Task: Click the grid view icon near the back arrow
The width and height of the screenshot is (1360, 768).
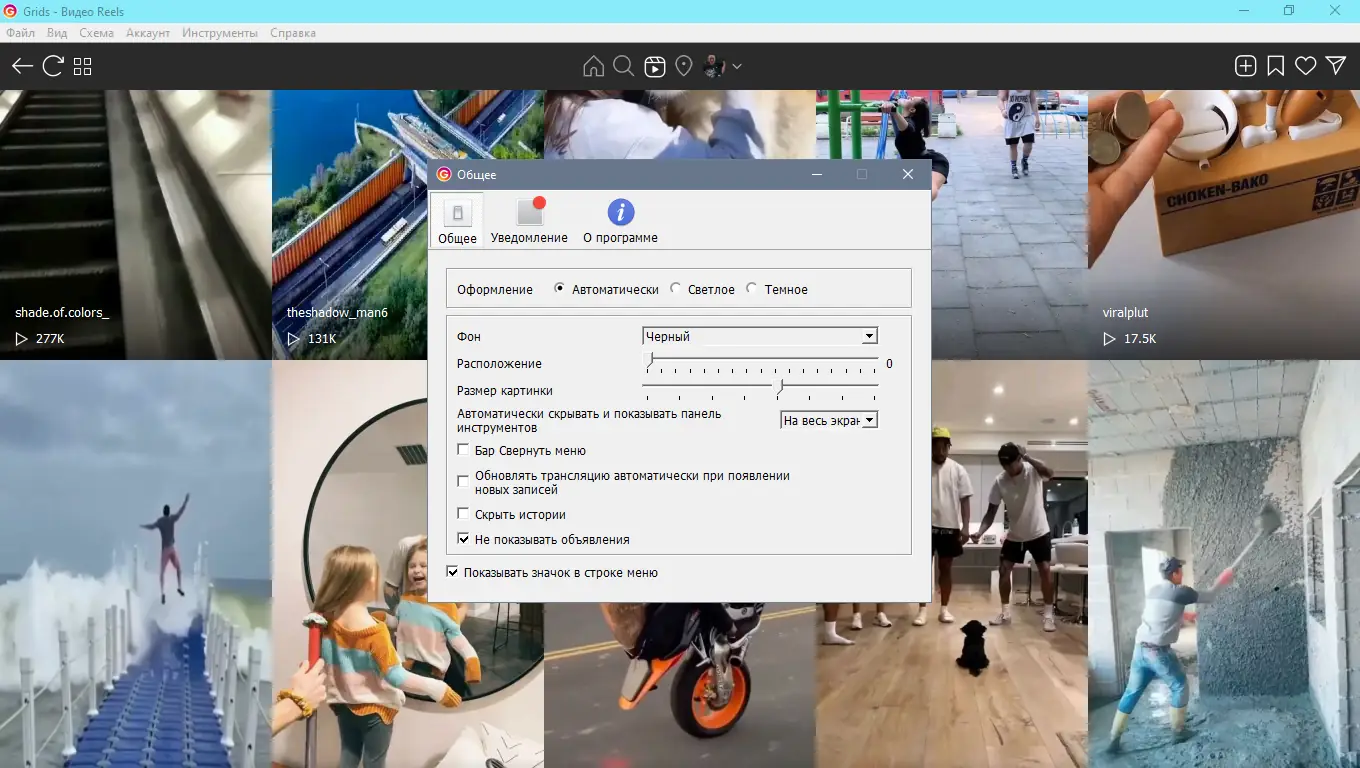Action: tap(82, 66)
